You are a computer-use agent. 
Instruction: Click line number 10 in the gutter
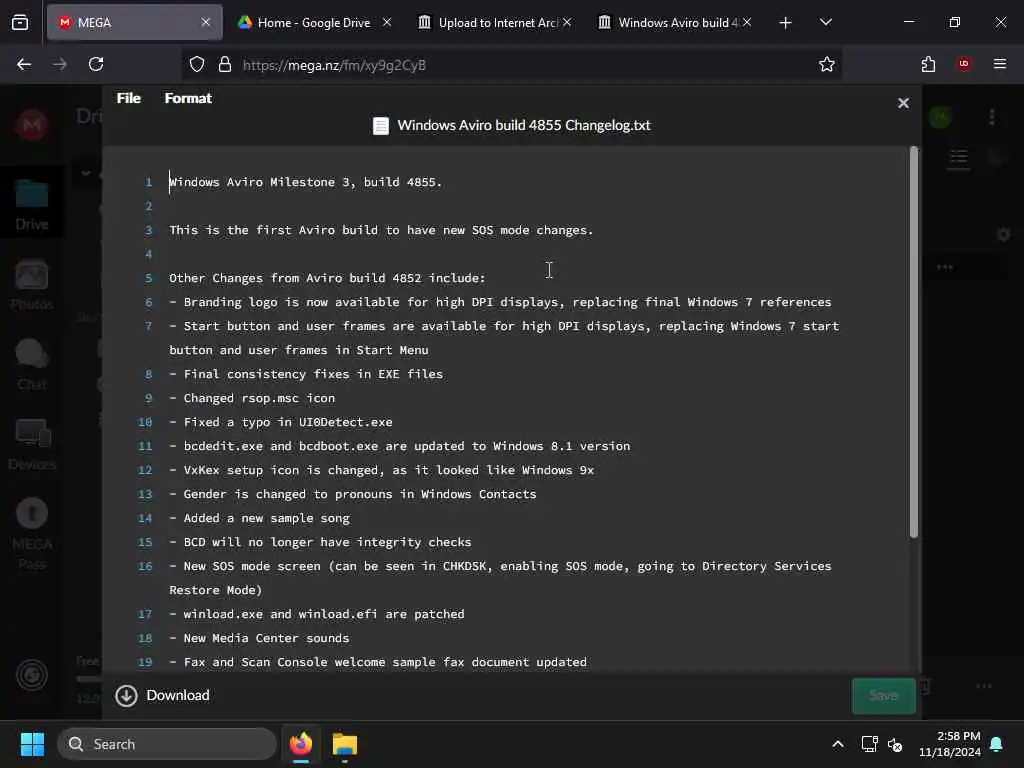pyautogui.click(x=145, y=423)
